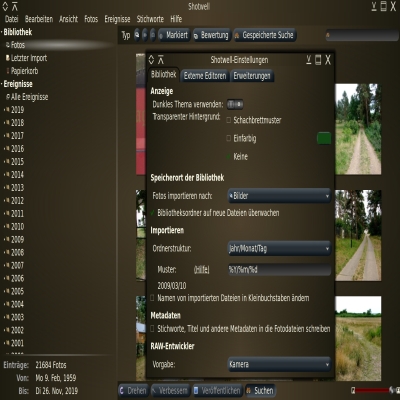Click the Papierkorb trash icon in sidebar
This screenshot has height=400, width=400.
click(x=8, y=71)
